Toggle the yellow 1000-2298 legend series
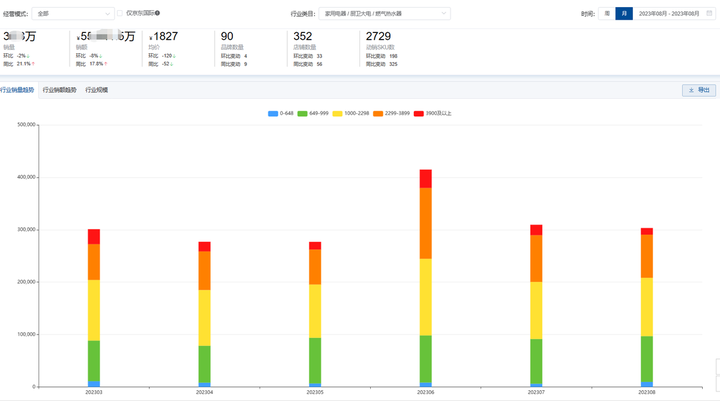720x401 pixels. 351,113
